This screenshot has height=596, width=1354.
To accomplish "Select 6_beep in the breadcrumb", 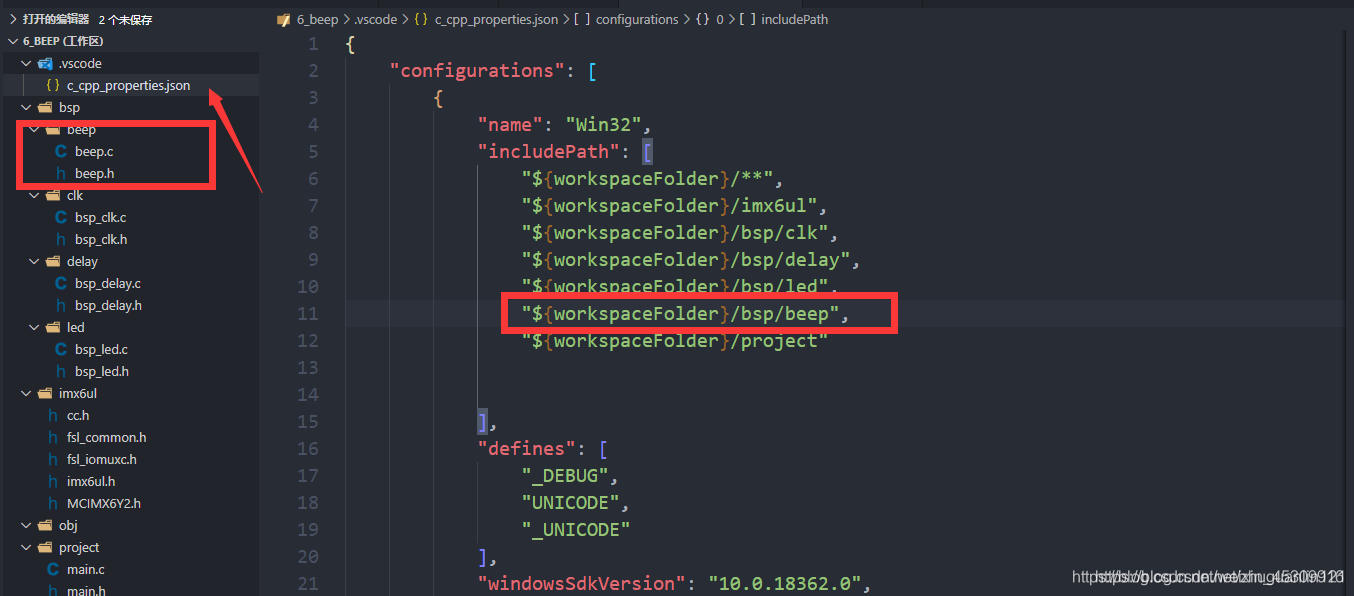I will point(319,19).
